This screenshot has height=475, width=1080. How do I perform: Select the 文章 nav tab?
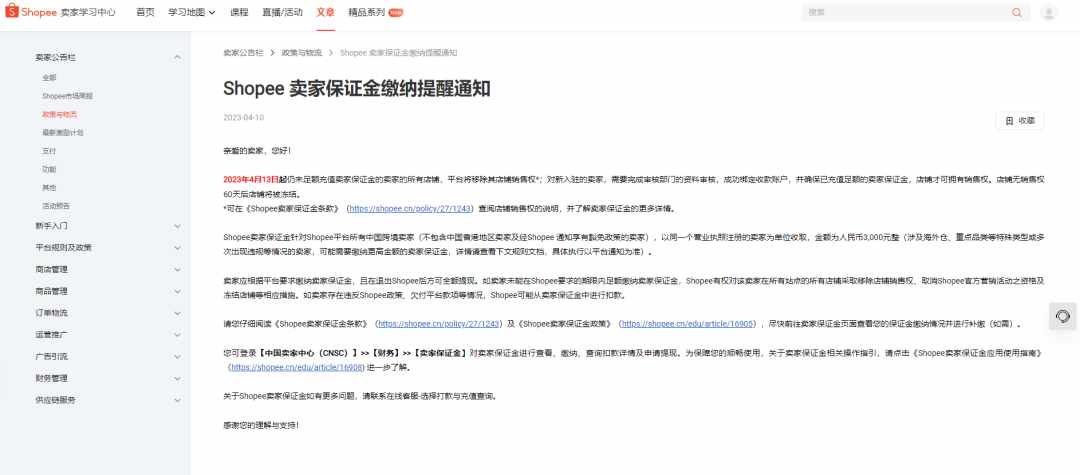click(326, 12)
